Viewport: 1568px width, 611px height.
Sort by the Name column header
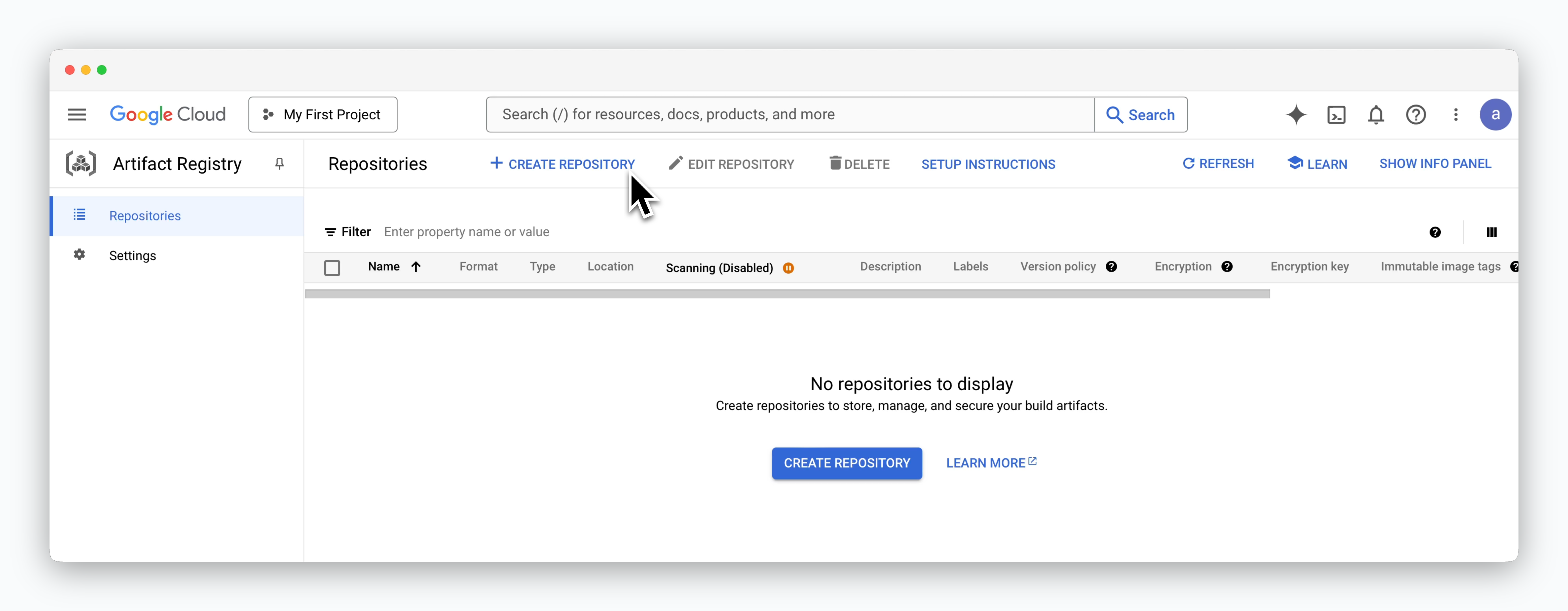click(383, 266)
